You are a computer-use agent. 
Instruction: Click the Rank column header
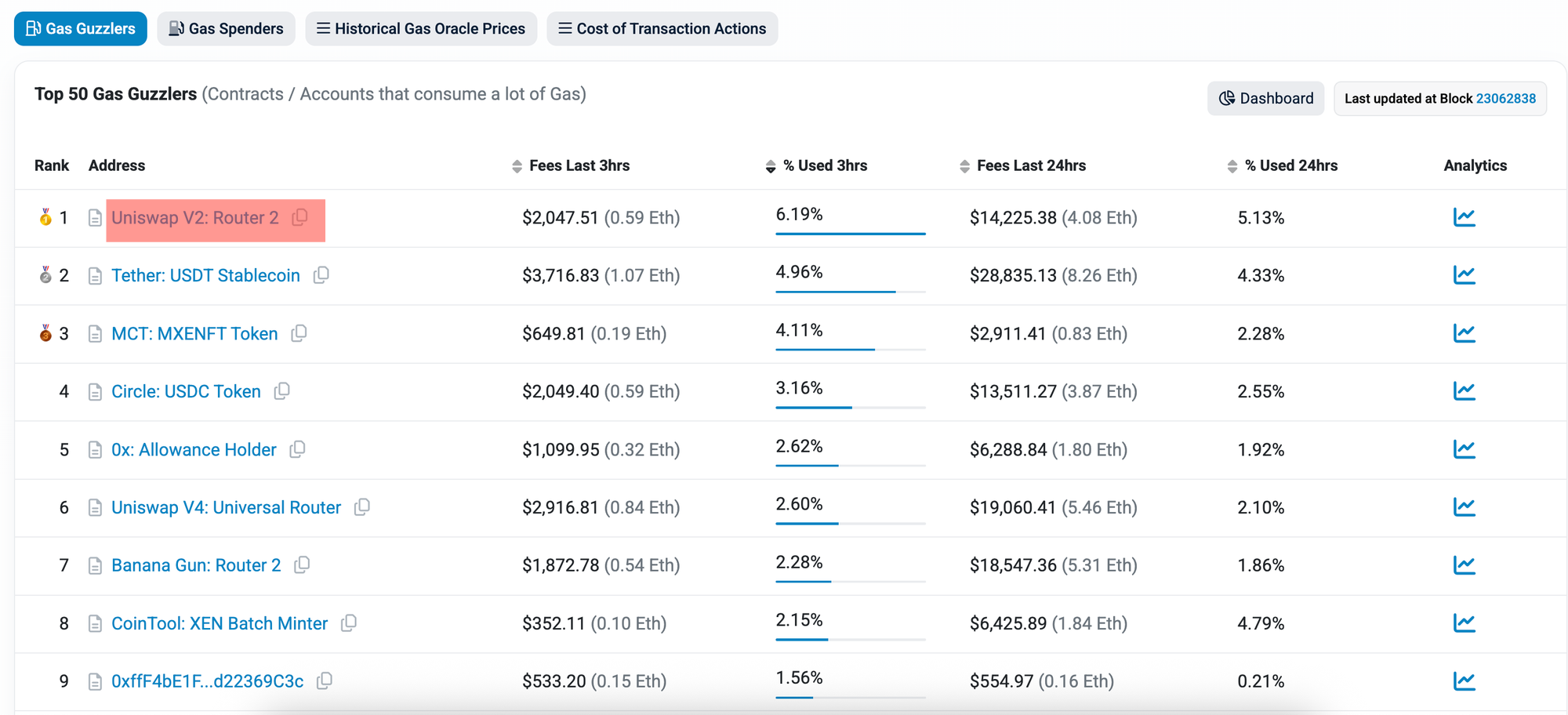(52, 165)
